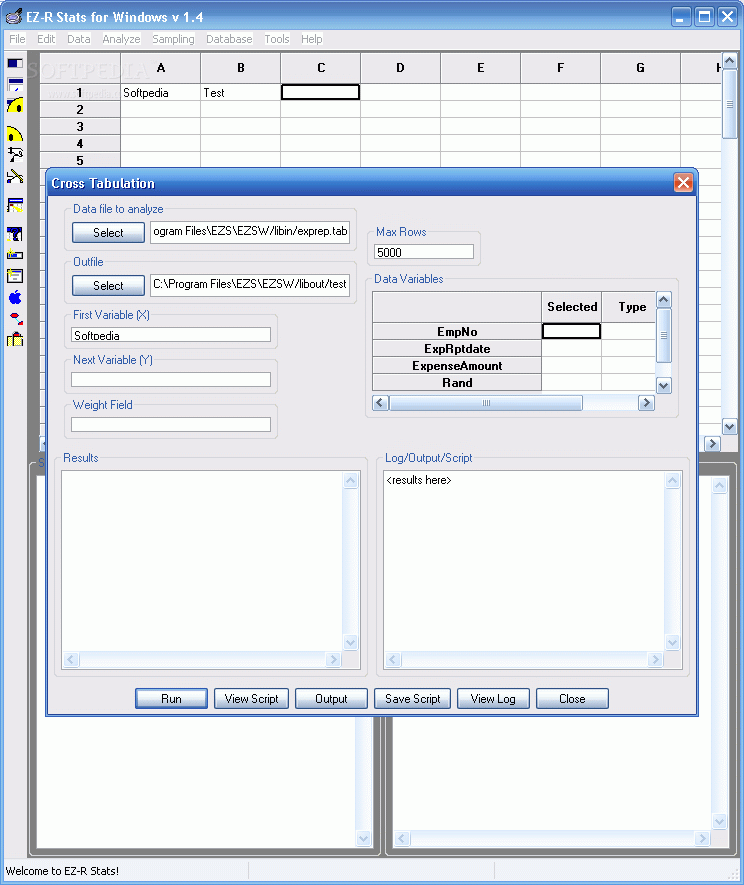
Task: Select the Rand row in Data Variables
Action: tap(457, 382)
